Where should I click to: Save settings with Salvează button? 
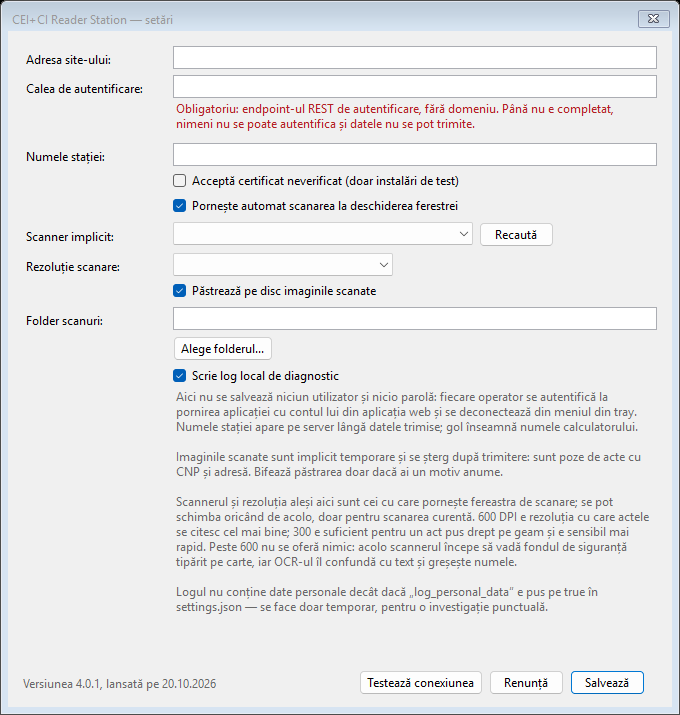[x=607, y=683]
